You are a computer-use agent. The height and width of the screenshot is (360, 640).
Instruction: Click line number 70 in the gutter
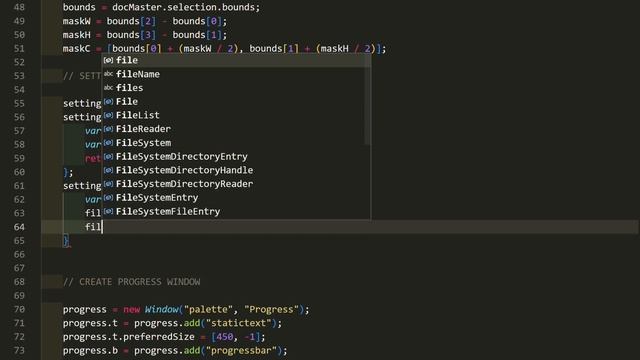coord(19,309)
